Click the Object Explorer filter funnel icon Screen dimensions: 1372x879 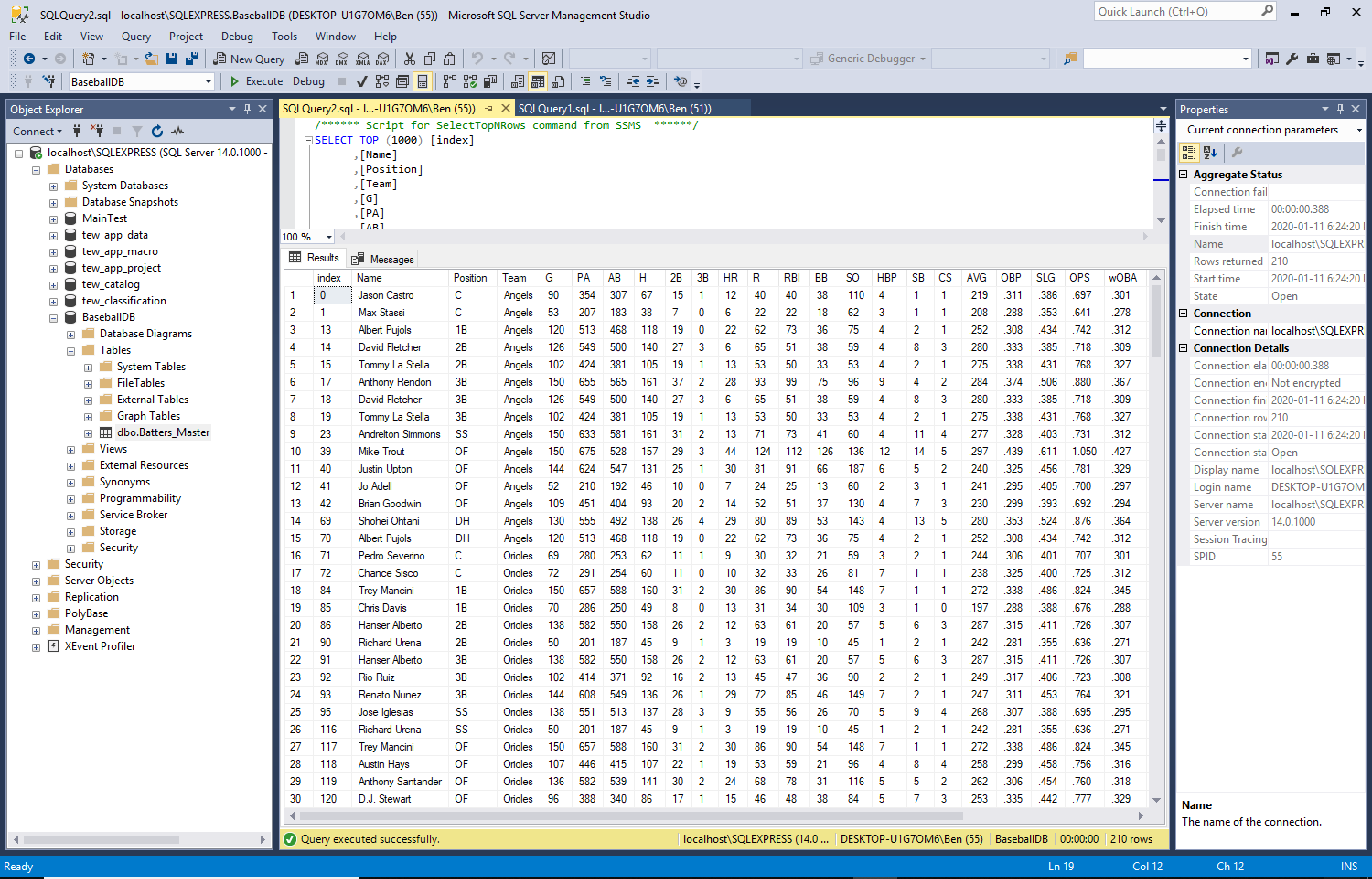[x=137, y=131]
